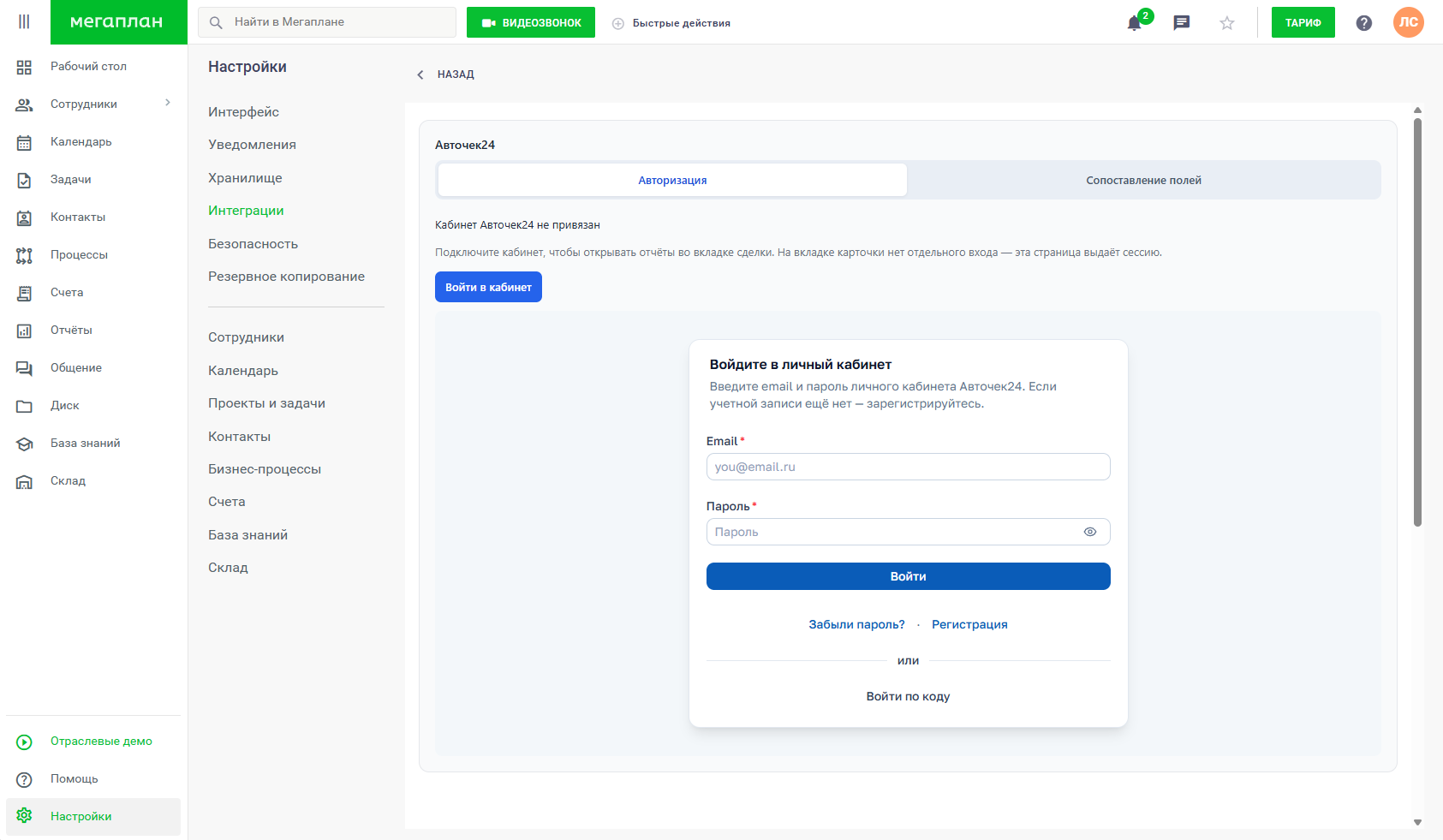Open Календарь in settings list
Viewport: 1443px width, 840px height.
click(x=243, y=371)
